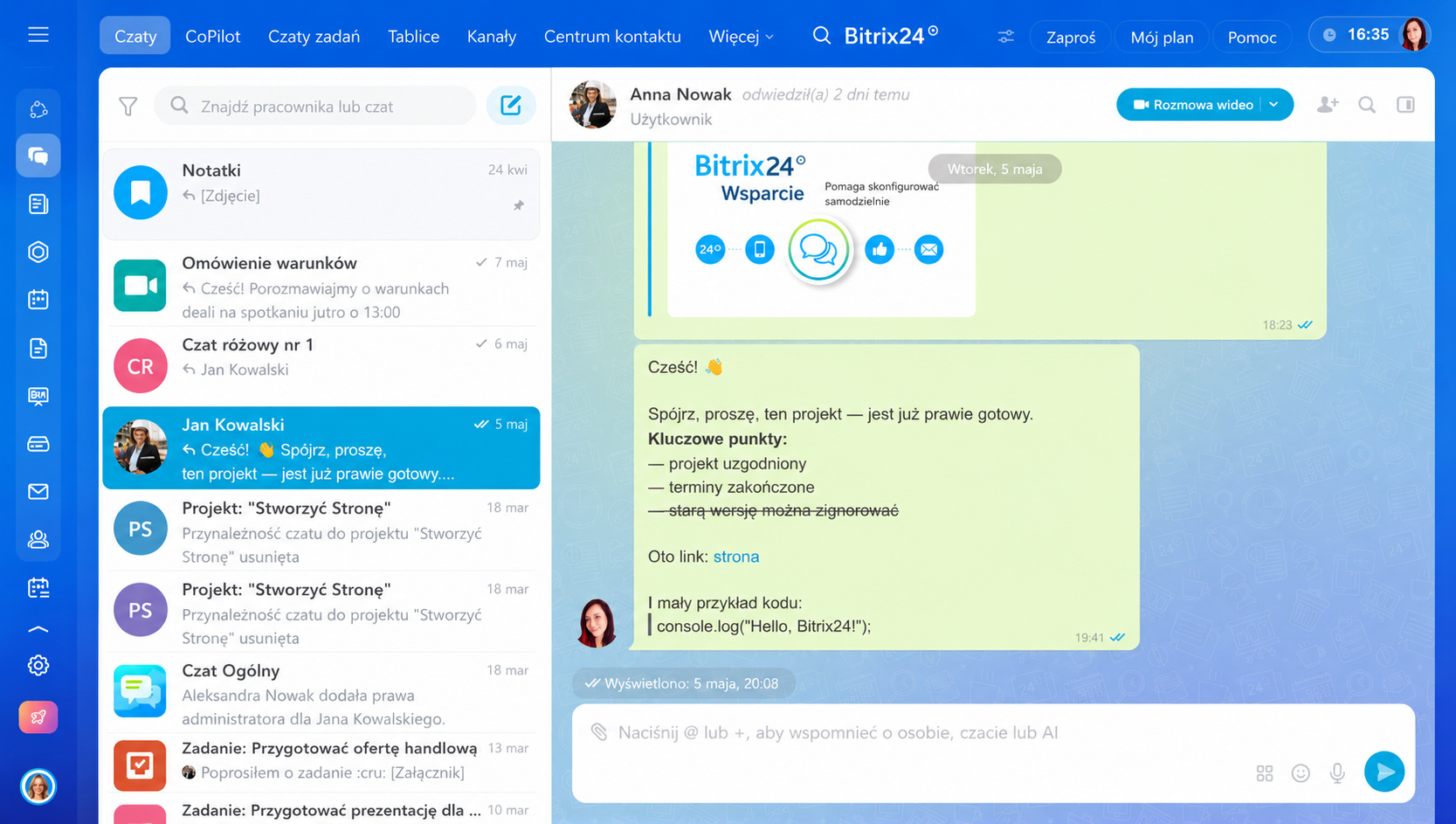Open the Kanały tab
Screen dimensions: 1456x824
[492, 37]
